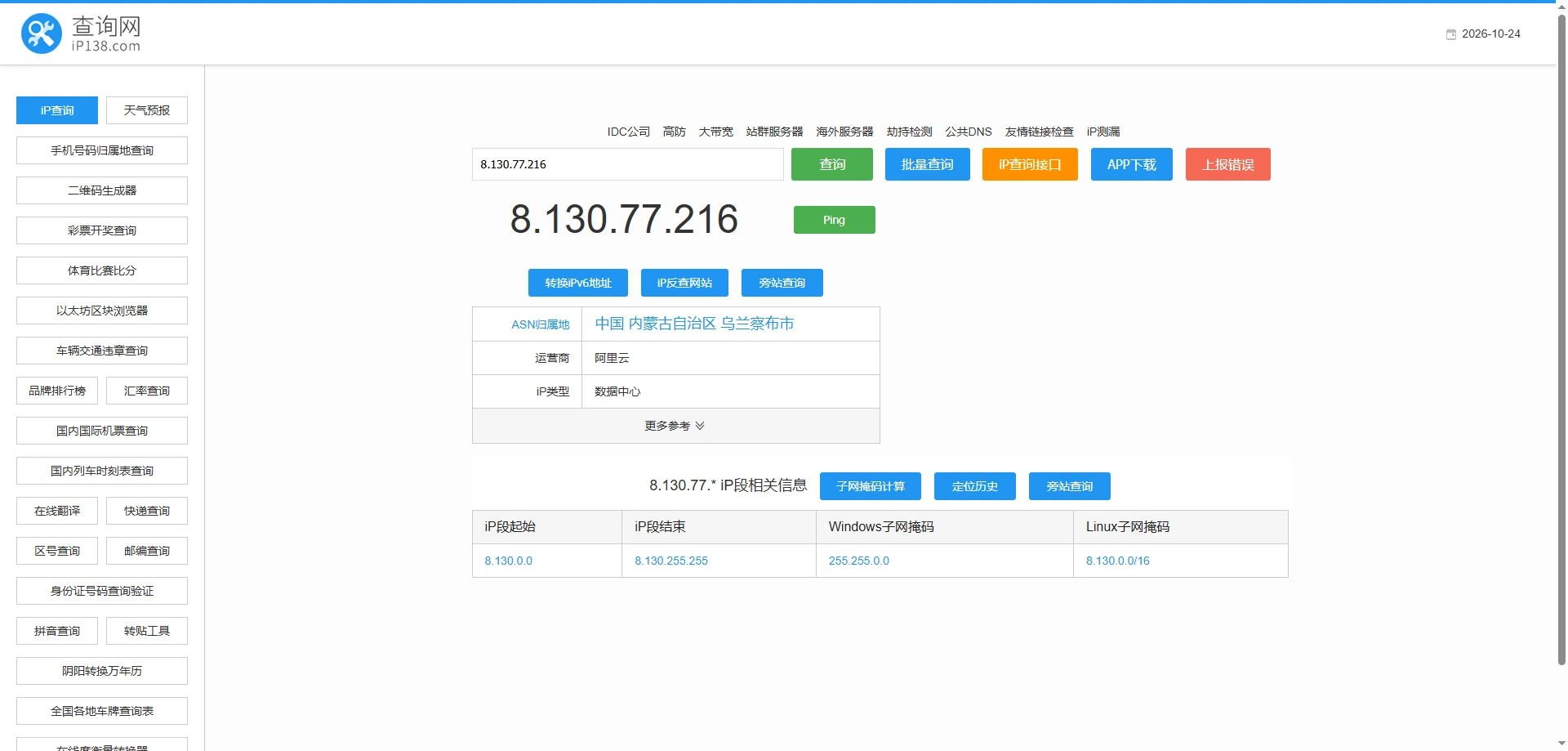Viewport: 1568px width, 751px height.
Task: Click the iP反查网站 button
Action: point(684,283)
